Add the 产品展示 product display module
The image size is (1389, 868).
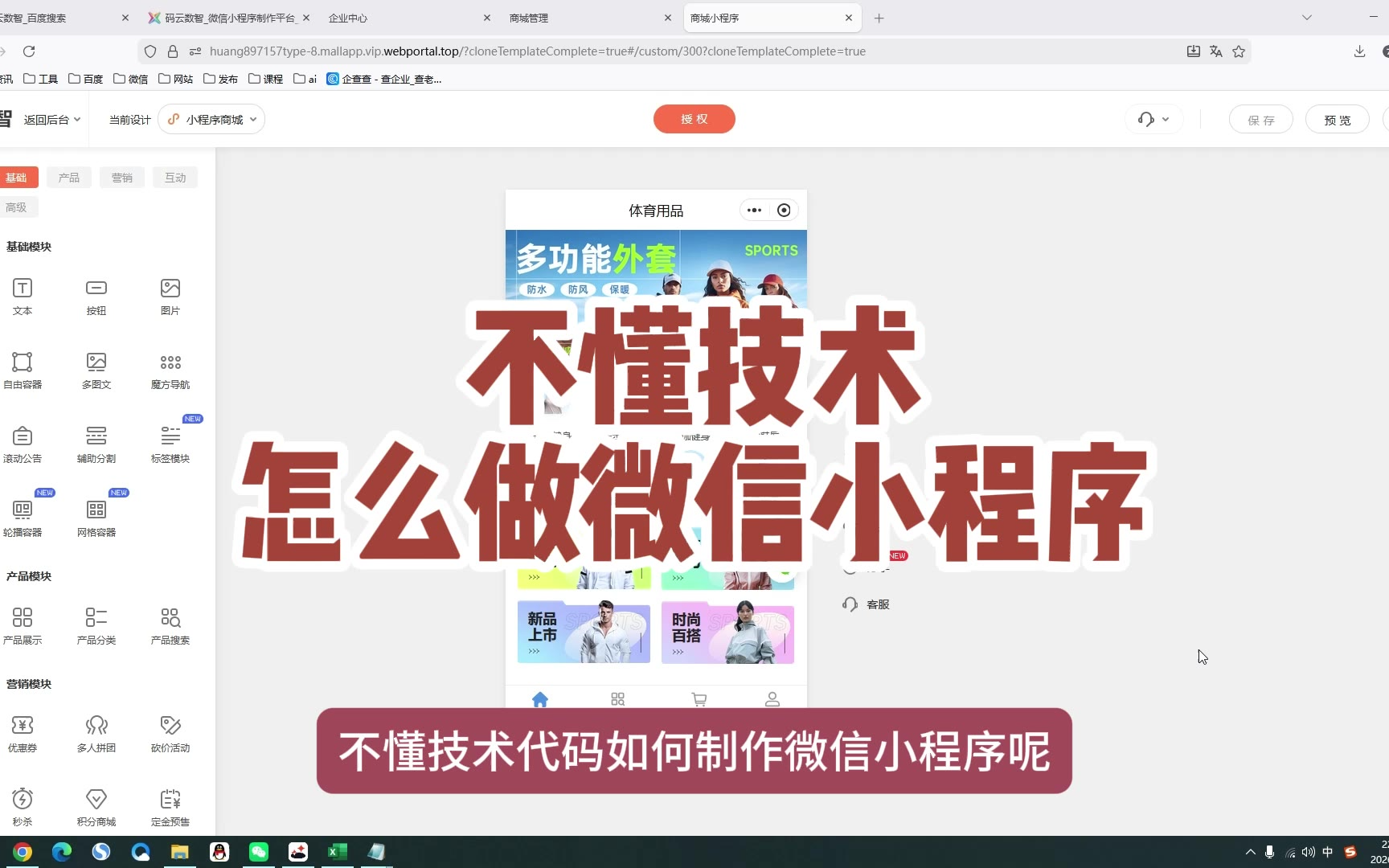tap(23, 625)
